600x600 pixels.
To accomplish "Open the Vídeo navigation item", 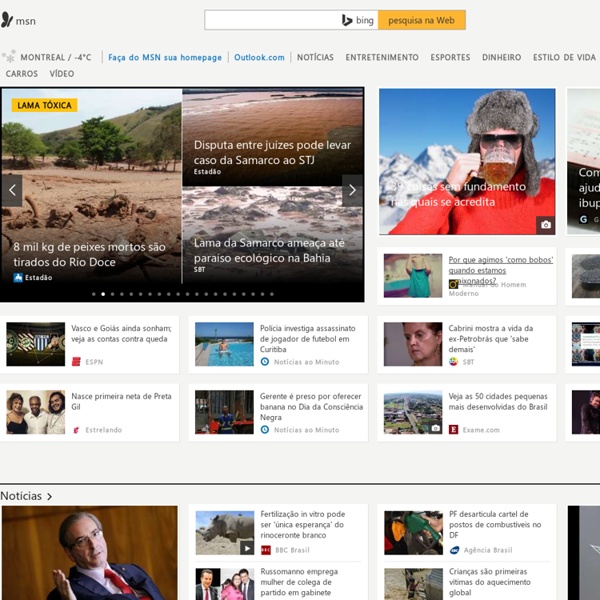I will [62, 74].
